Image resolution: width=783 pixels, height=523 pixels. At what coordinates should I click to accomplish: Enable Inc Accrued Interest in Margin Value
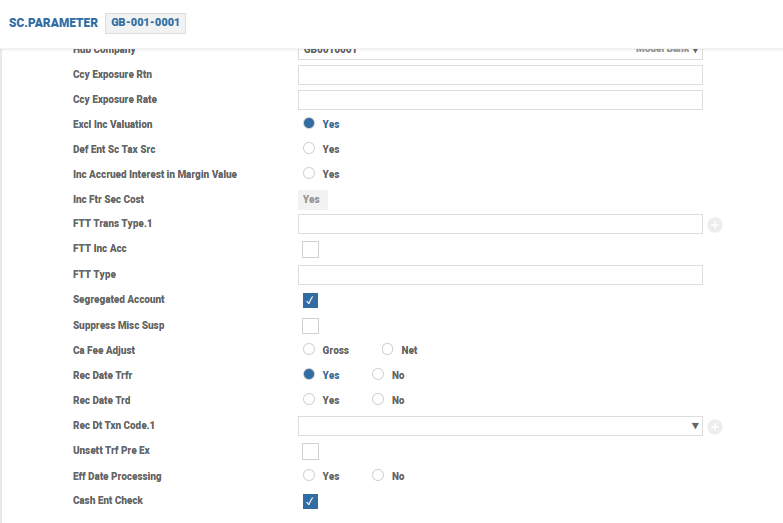pyautogui.click(x=309, y=174)
